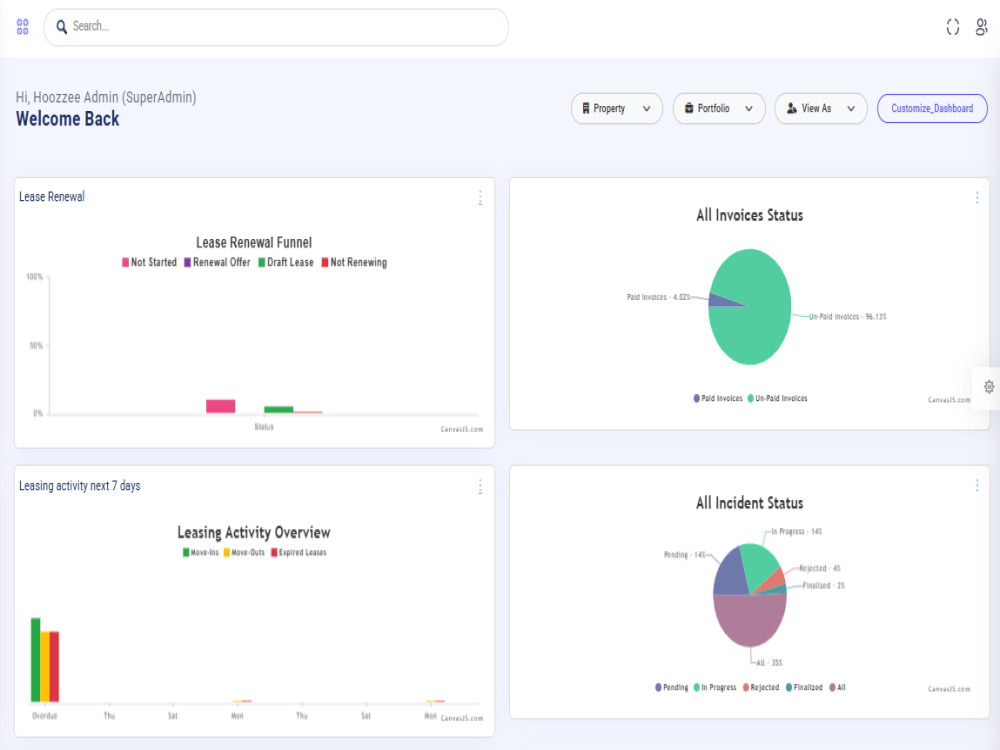Click the Overdue axis label

coord(45,716)
